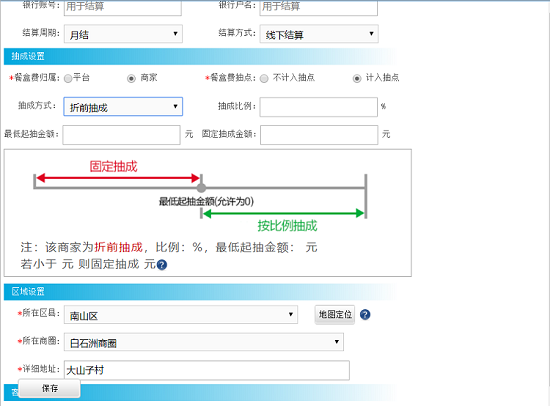Click 抽成比例 percentage input field
The width and height of the screenshot is (550, 406).
point(318,107)
